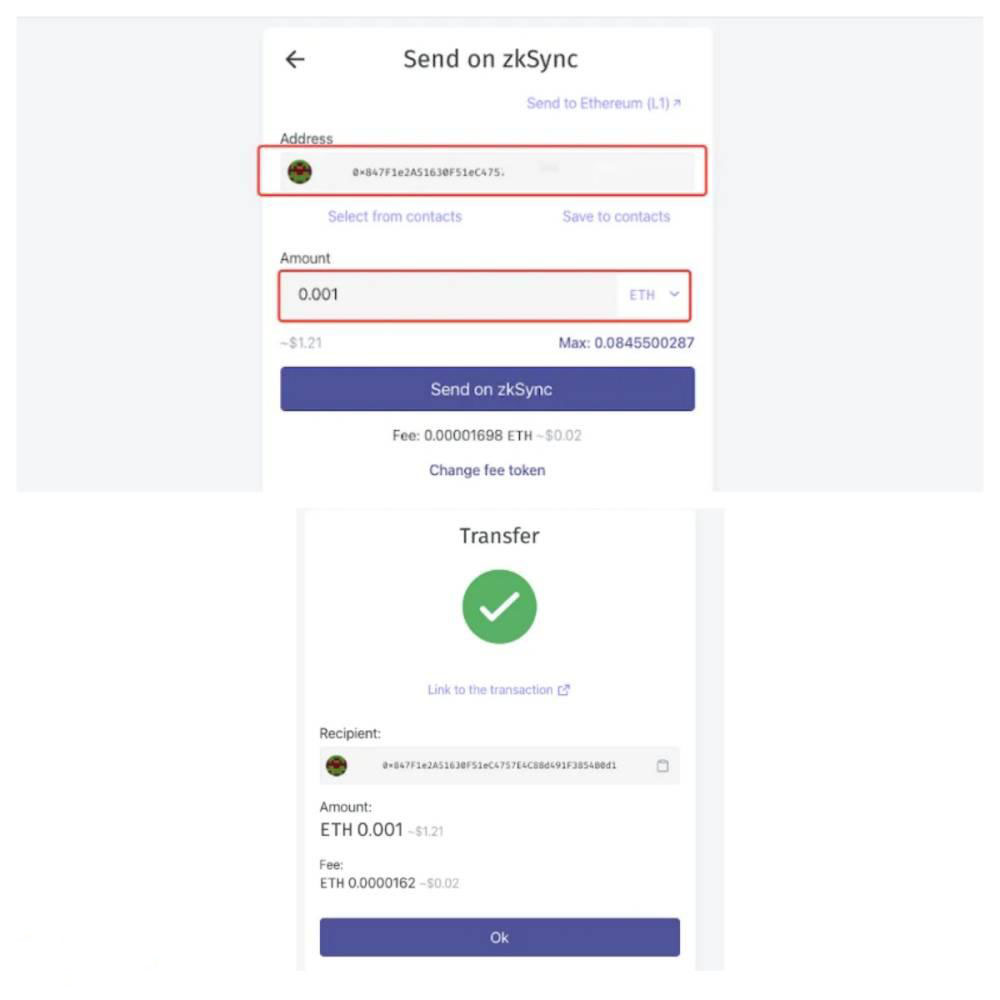
Task: Click the address avatar identicon in the Address field
Action: pos(300,172)
